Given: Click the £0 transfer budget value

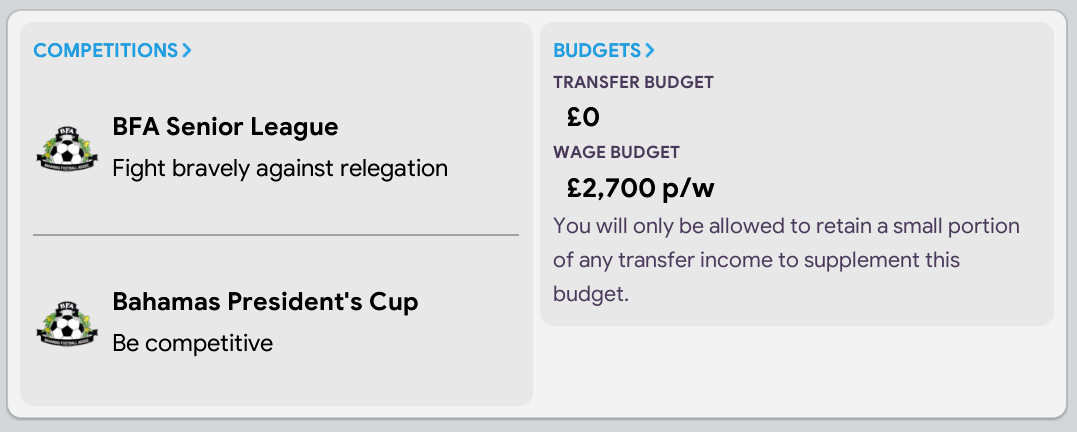Looking at the screenshot, I should (583, 117).
